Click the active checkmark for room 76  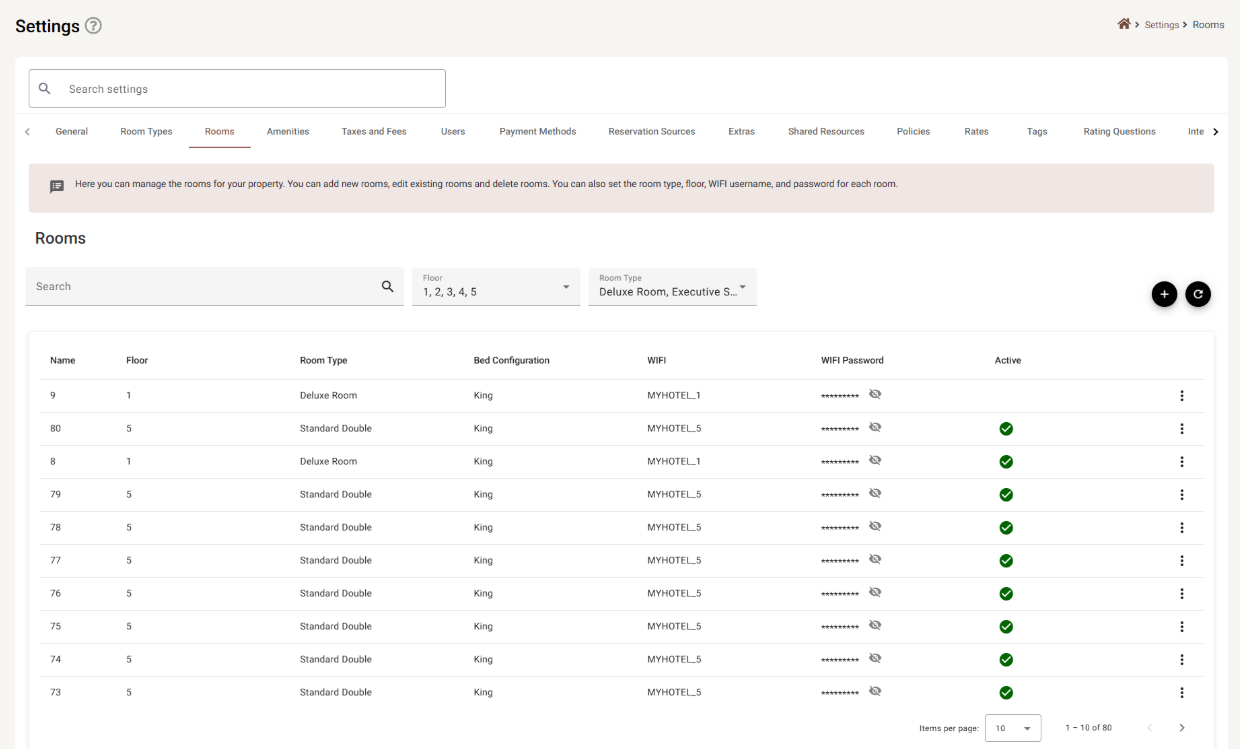(x=1006, y=594)
